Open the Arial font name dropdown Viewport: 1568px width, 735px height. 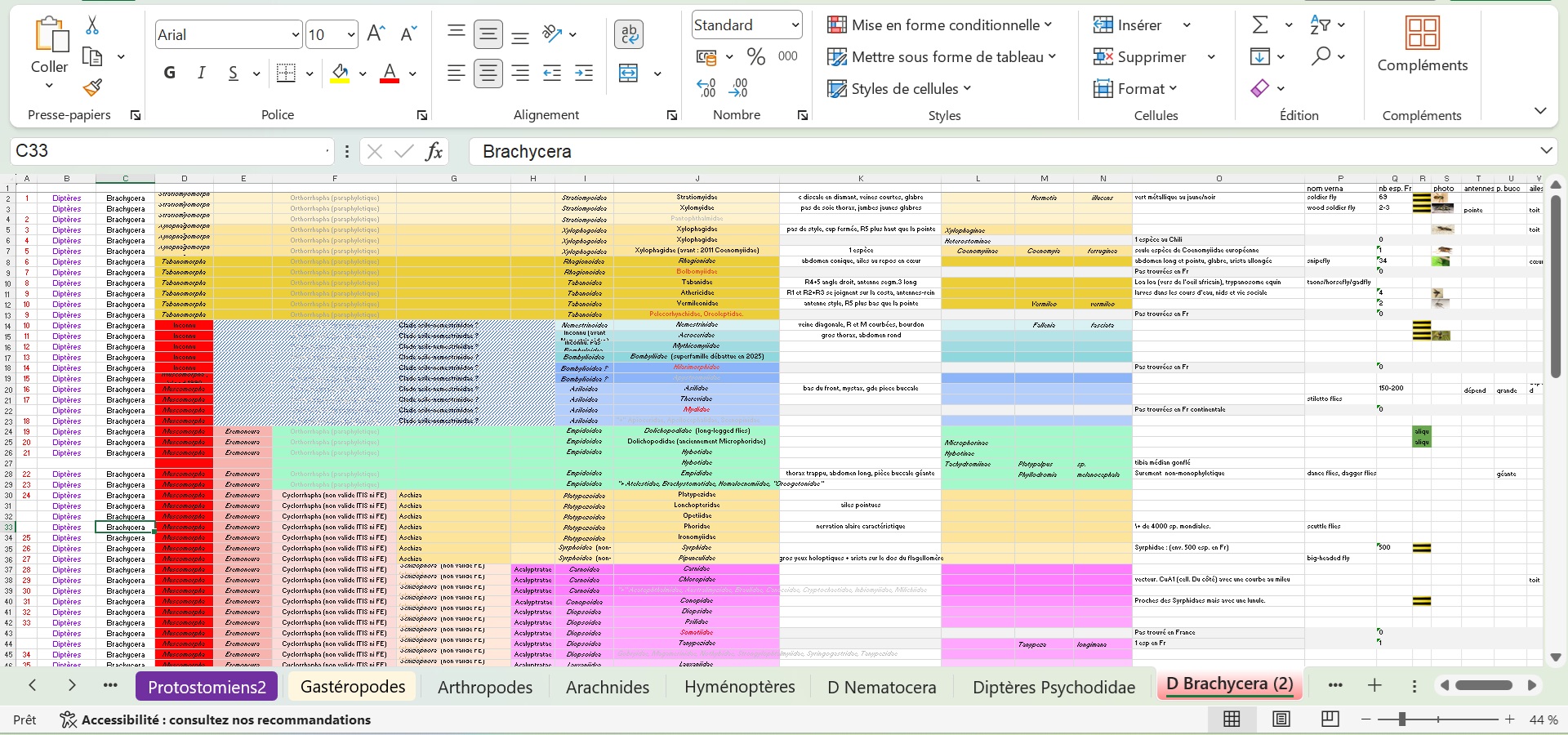coord(296,34)
